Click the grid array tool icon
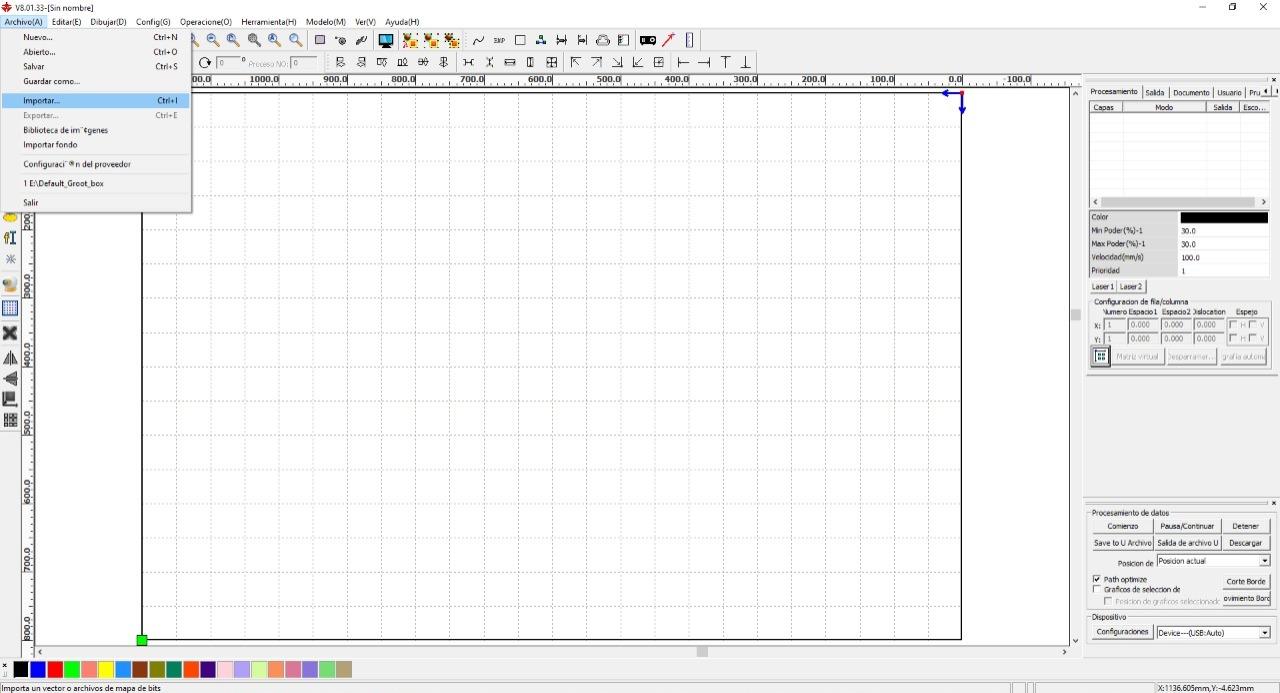The height and width of the screenshot is (693, 1280). (x=10, y=308)
